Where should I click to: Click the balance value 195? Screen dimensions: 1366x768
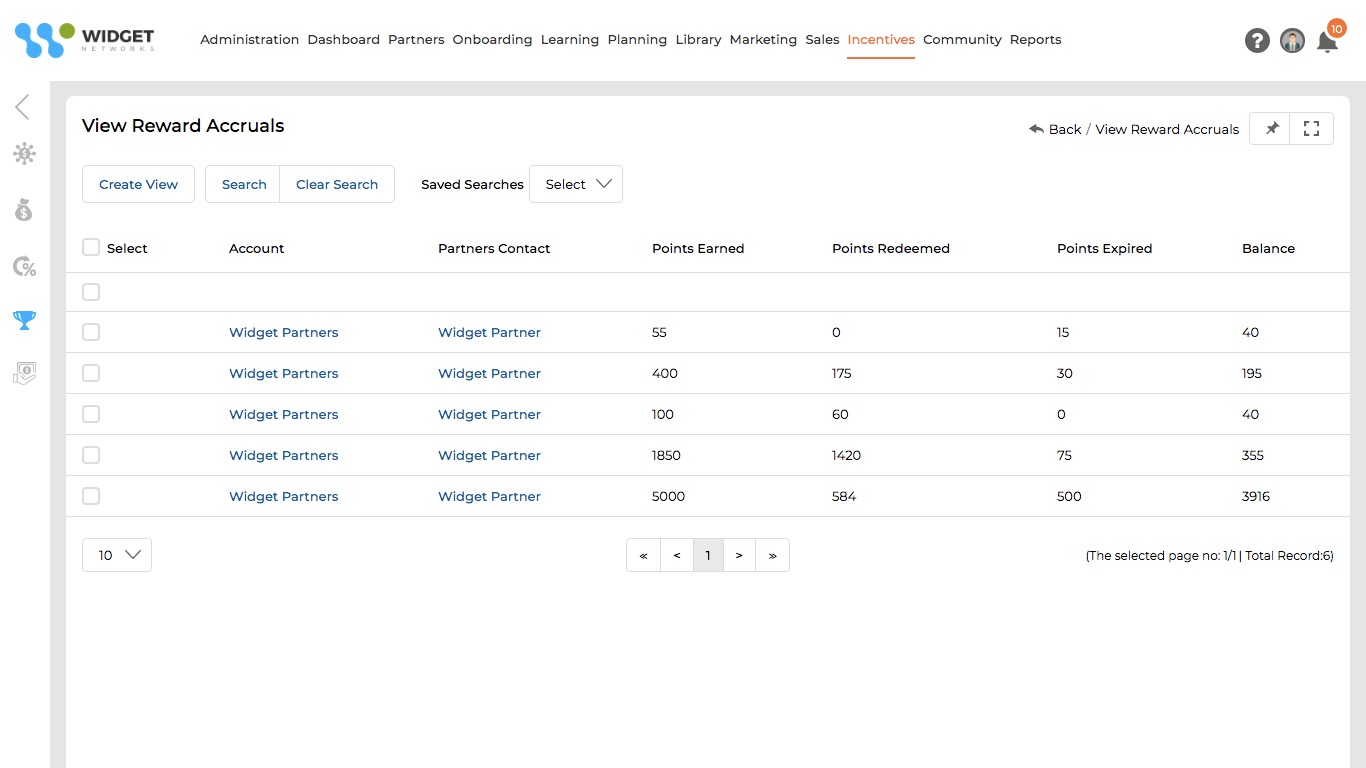pos(1252,373)
